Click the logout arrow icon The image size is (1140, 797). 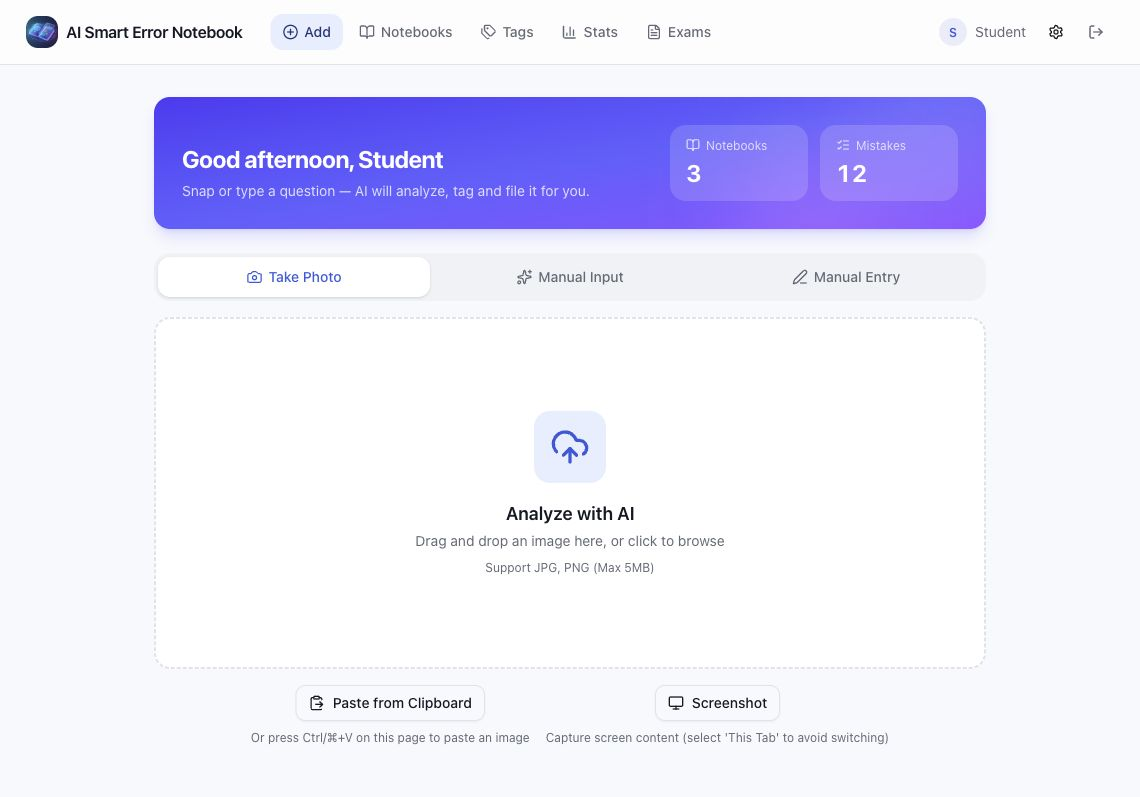(1096, 32)
